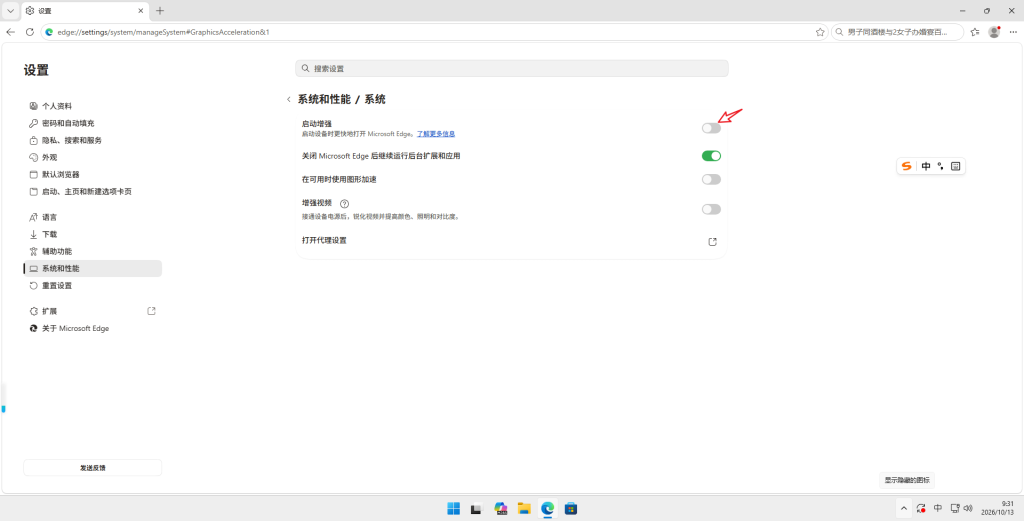Open 个人资料 settings section
Screen dimensions: 1024x521
[x=93, y=106]
